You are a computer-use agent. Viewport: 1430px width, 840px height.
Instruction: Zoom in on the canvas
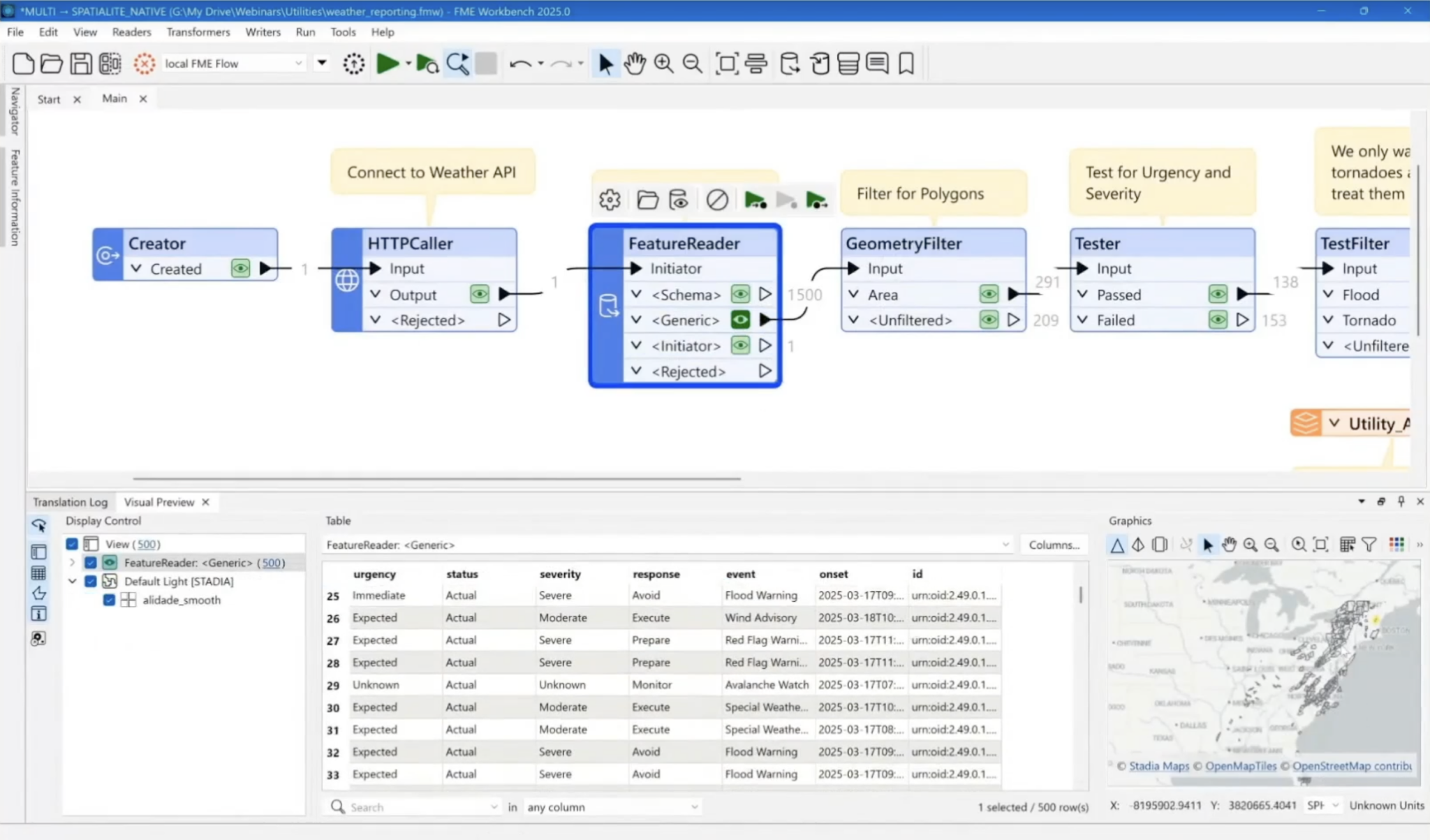663,64
